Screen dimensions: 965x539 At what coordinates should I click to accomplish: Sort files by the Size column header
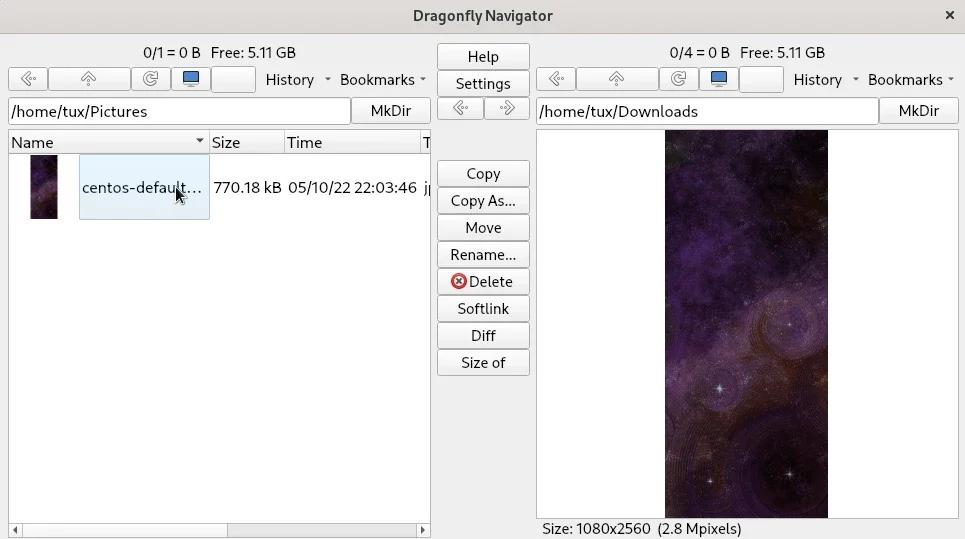tap(246, 143)
